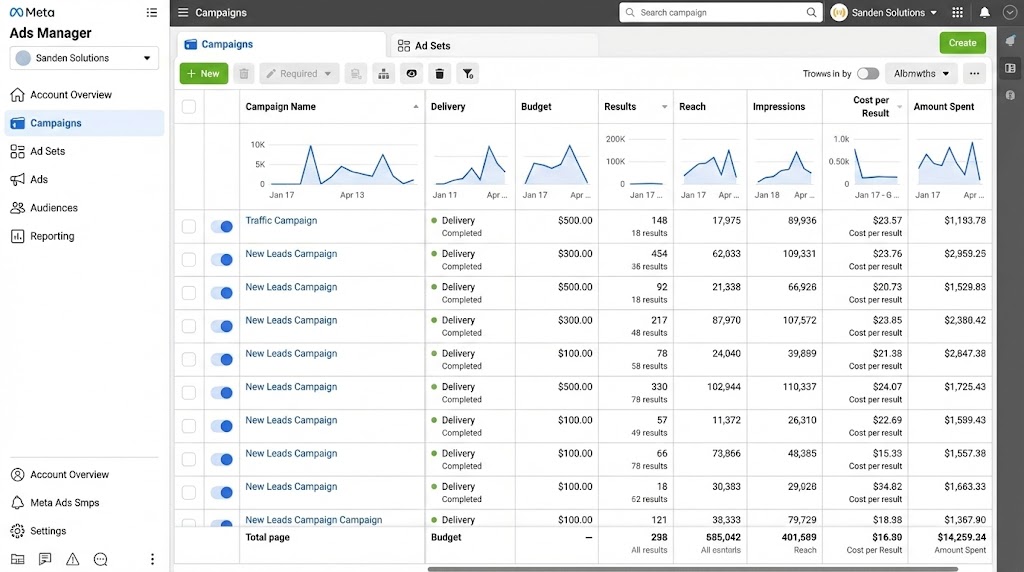The image size is (1024, 572).
Task: Open the Results column dropdown arrow
Action: (x=664, y=106)
